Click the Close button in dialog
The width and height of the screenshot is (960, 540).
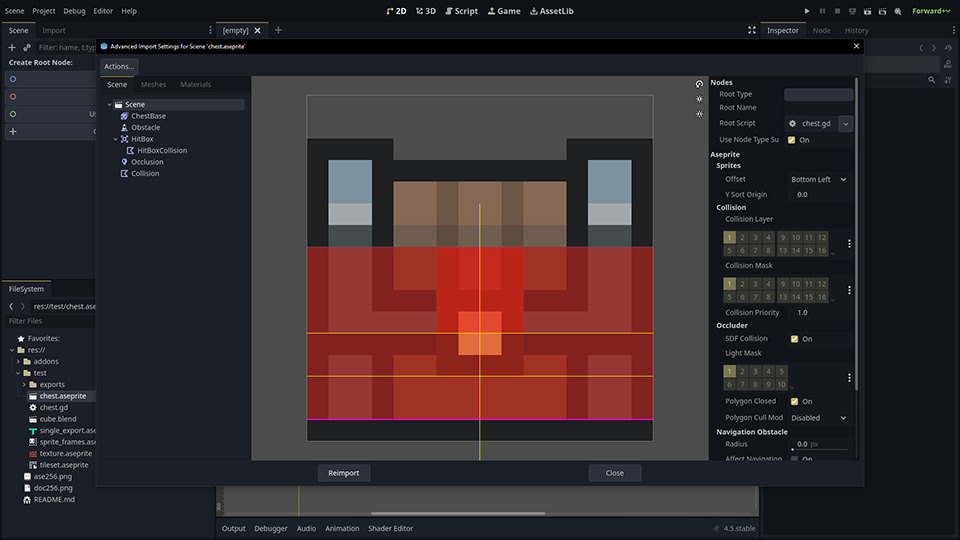click(x=615, y=473)
